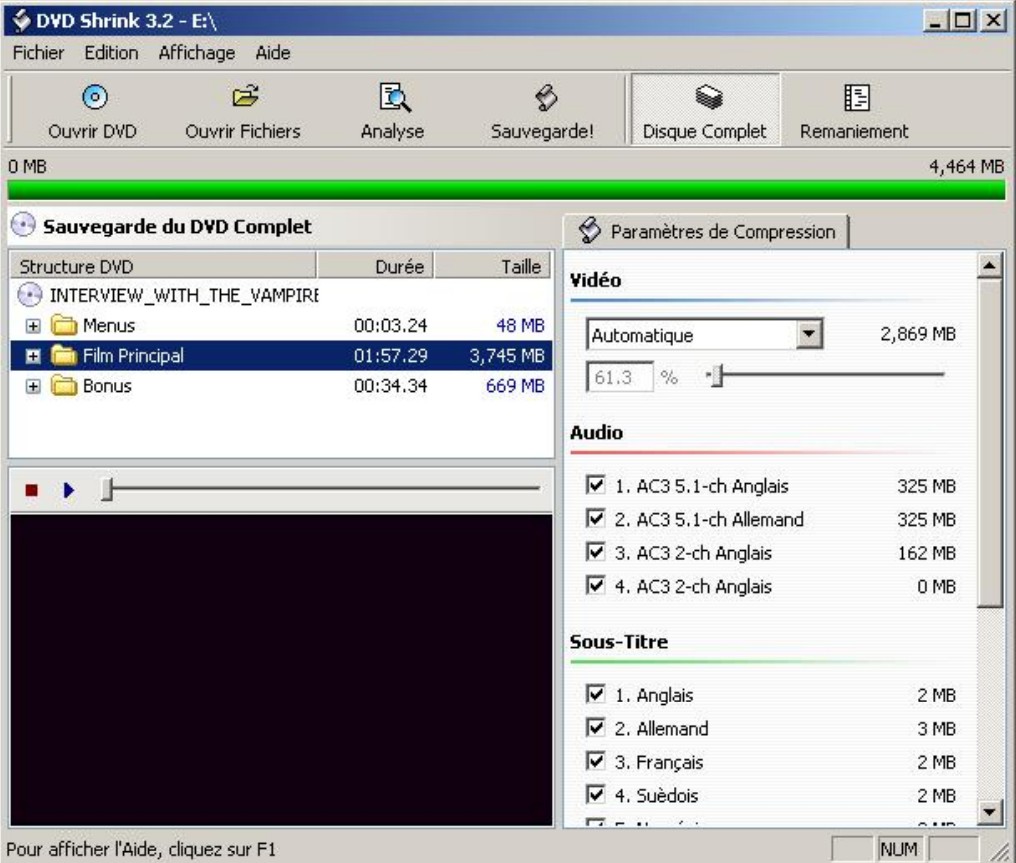The image size is (1016, 863).
Task: Click the compression panel scrollbar thumb
Action: click(989, 443)
